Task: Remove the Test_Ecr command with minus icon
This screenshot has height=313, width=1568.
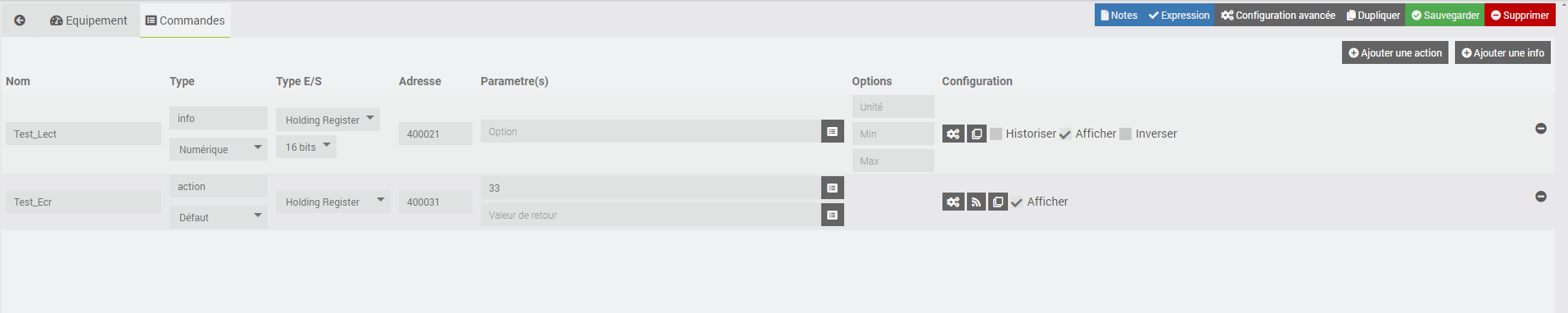Action: click(1541, 197)
